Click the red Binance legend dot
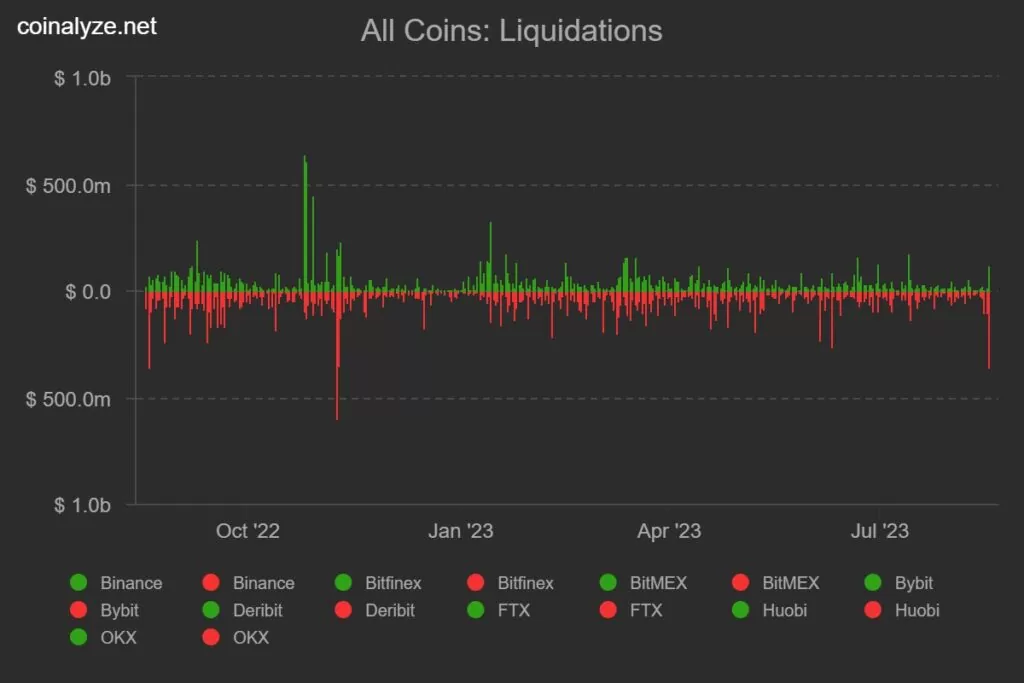1024x683 pixels. (211, 583)
